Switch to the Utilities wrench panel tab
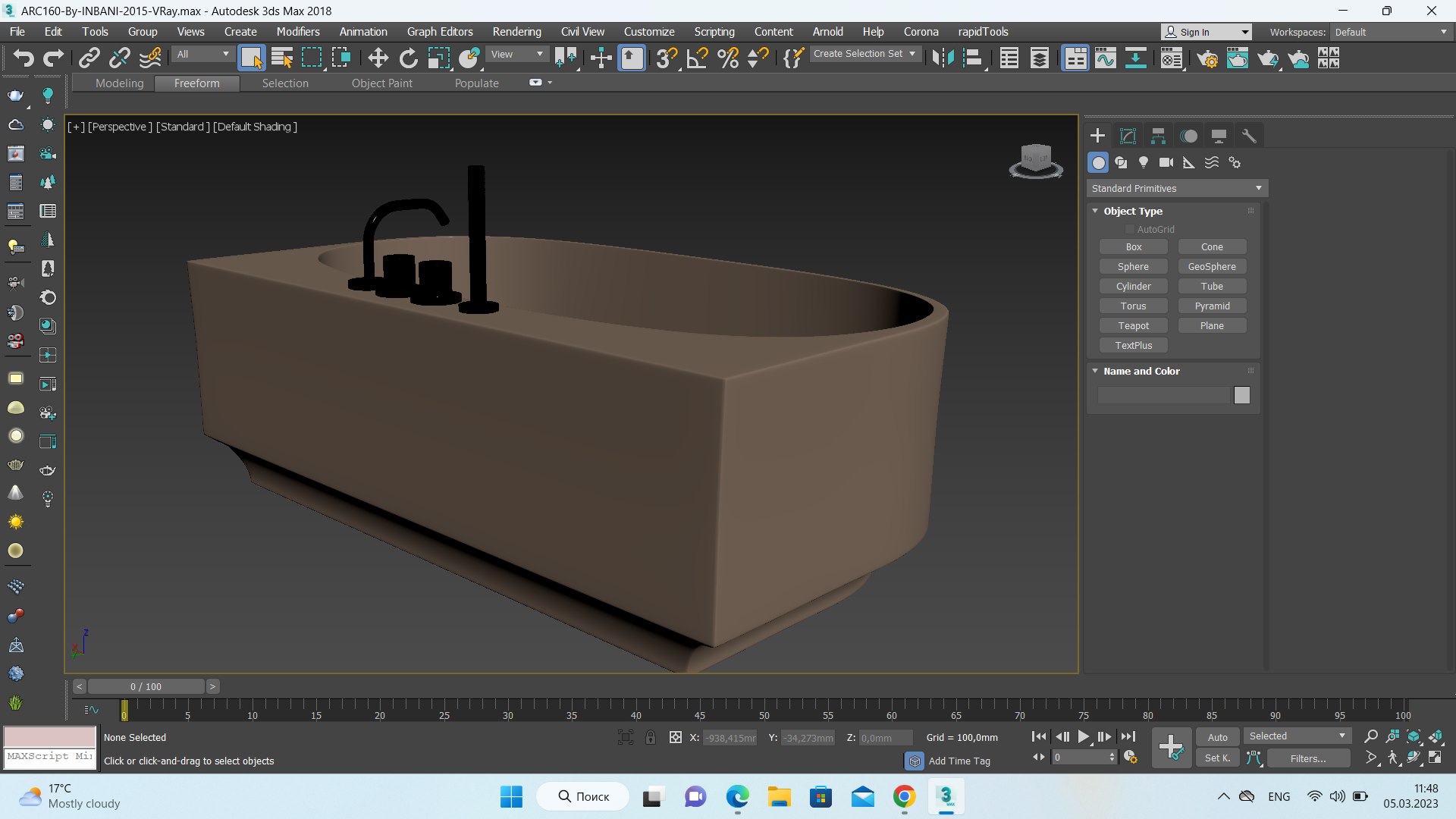Screen dimensions: 1456x819 point(1249,136)
